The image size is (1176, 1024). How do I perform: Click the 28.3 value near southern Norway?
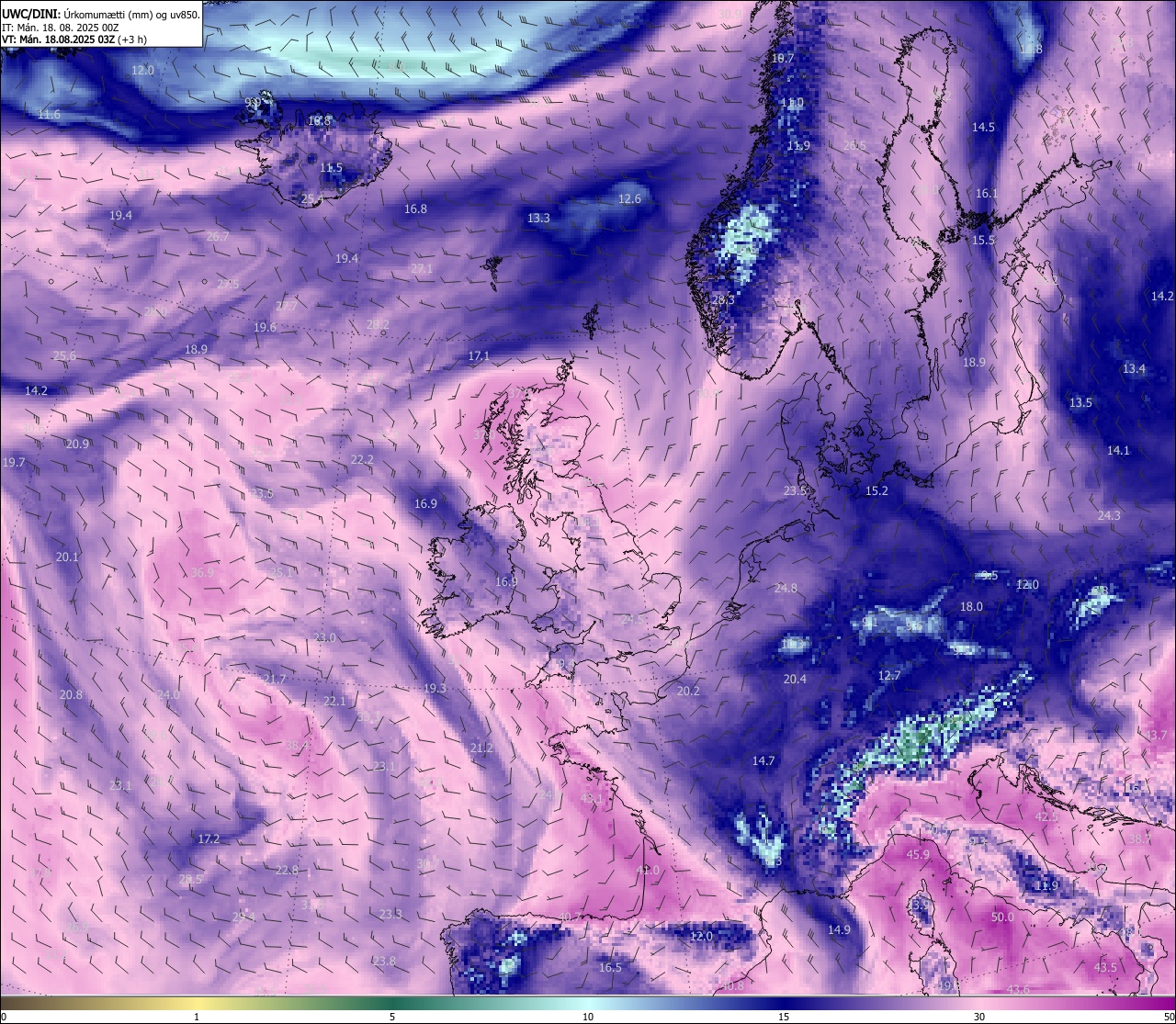pyautogui.click(x=723, y=300)
